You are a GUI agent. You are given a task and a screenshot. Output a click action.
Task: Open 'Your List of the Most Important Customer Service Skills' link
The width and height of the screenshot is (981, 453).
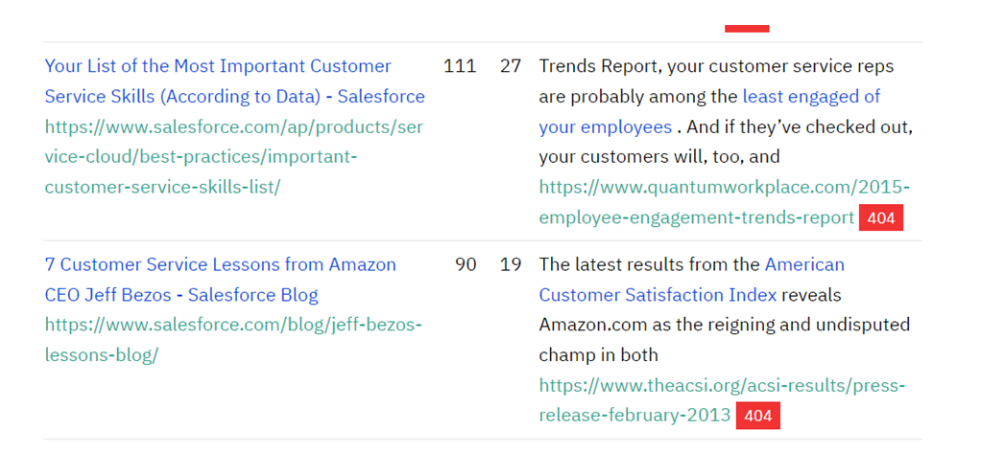click(x=235, y=81)
